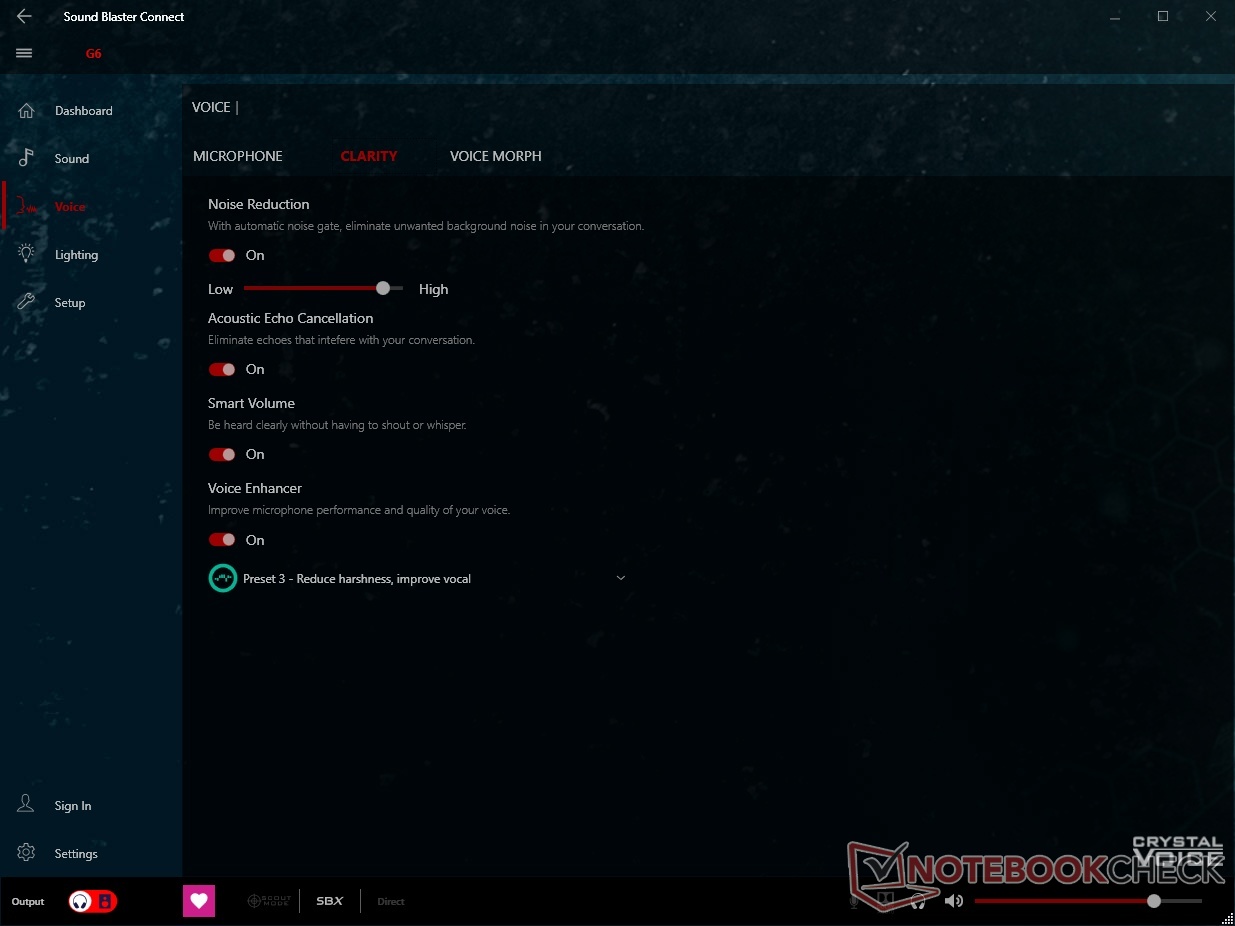Click the window resize grip at corner
The image size is (1235, 926).
click(1228, 919)
